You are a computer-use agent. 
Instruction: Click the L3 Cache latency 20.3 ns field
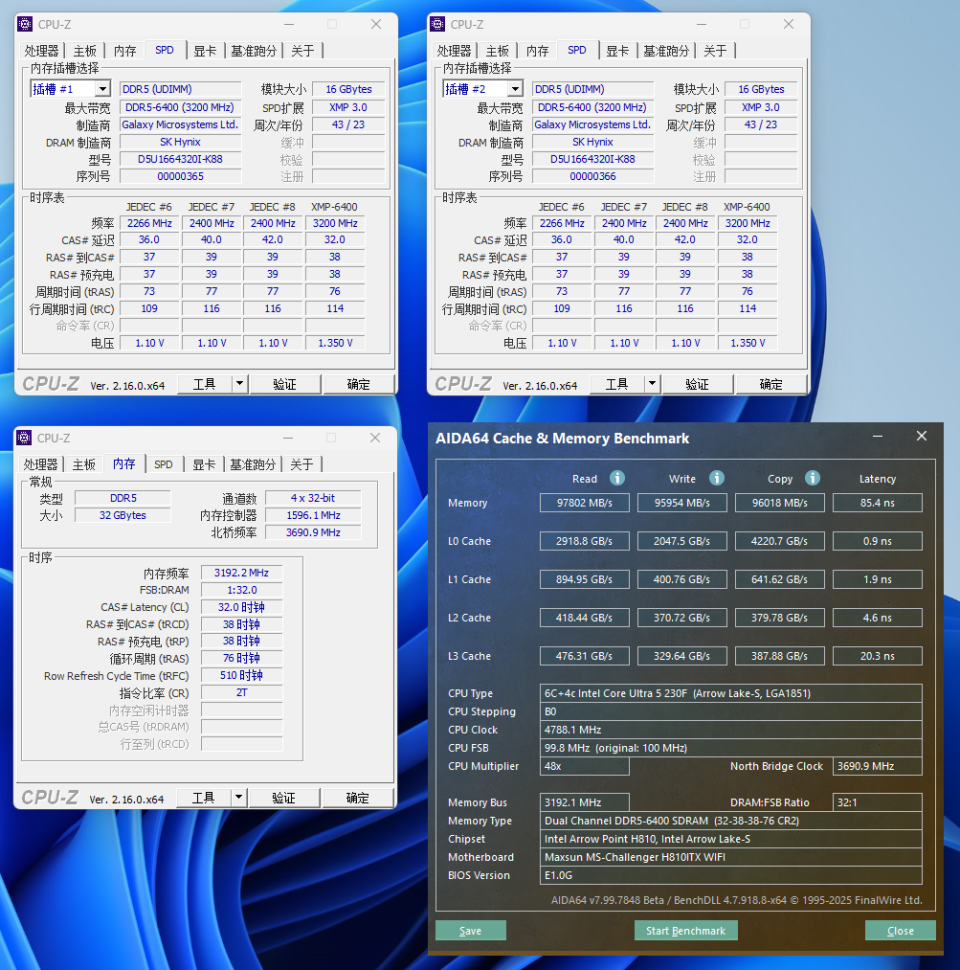877,656
